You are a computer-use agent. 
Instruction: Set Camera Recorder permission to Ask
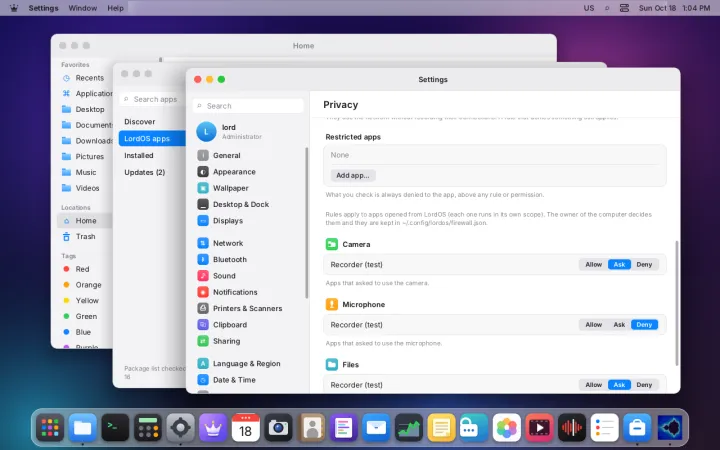619,264
